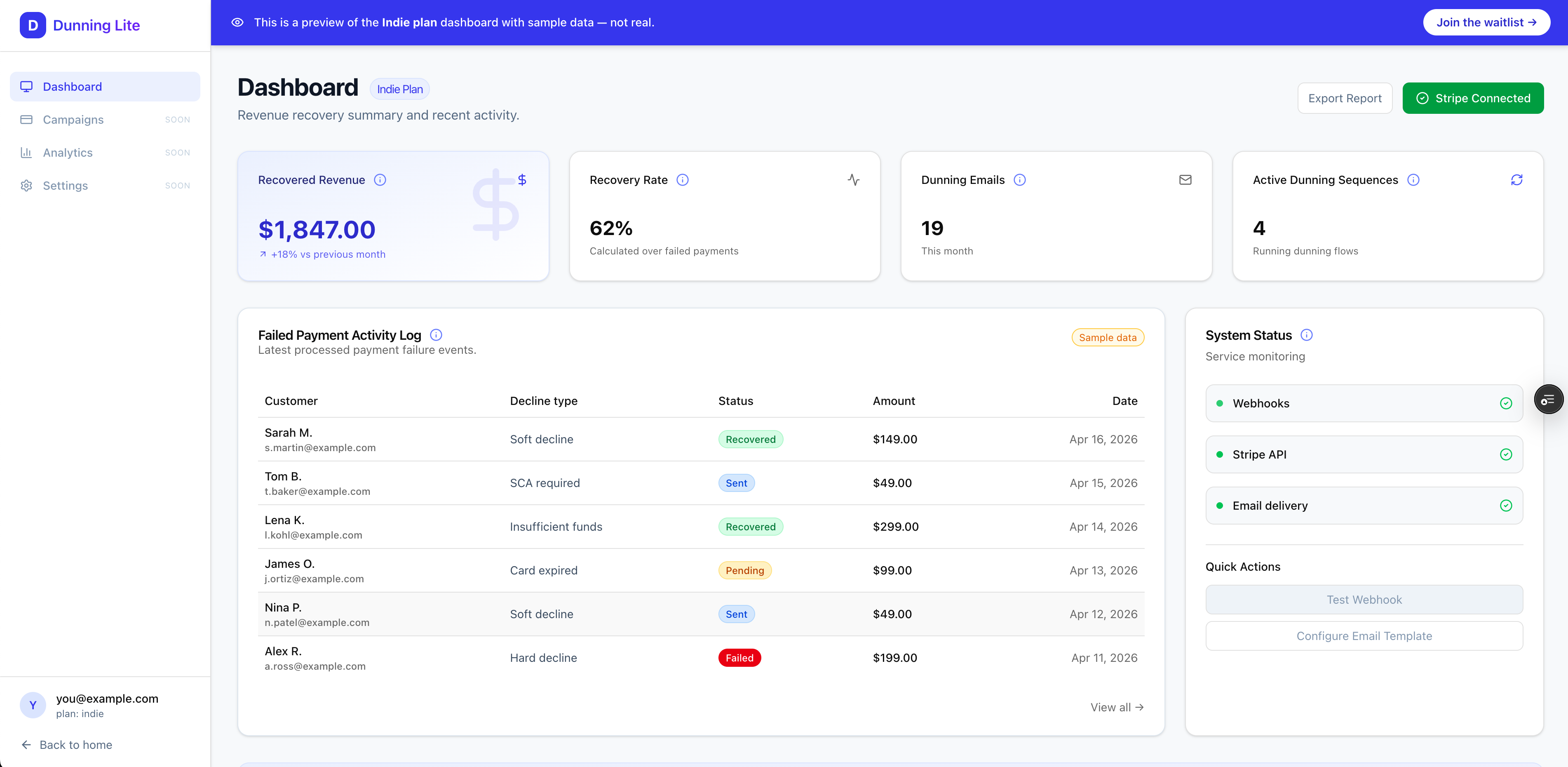Screen dimensions: 1568x767
Task: Click the Export Report button
Action: click(x=1345, y=98)
